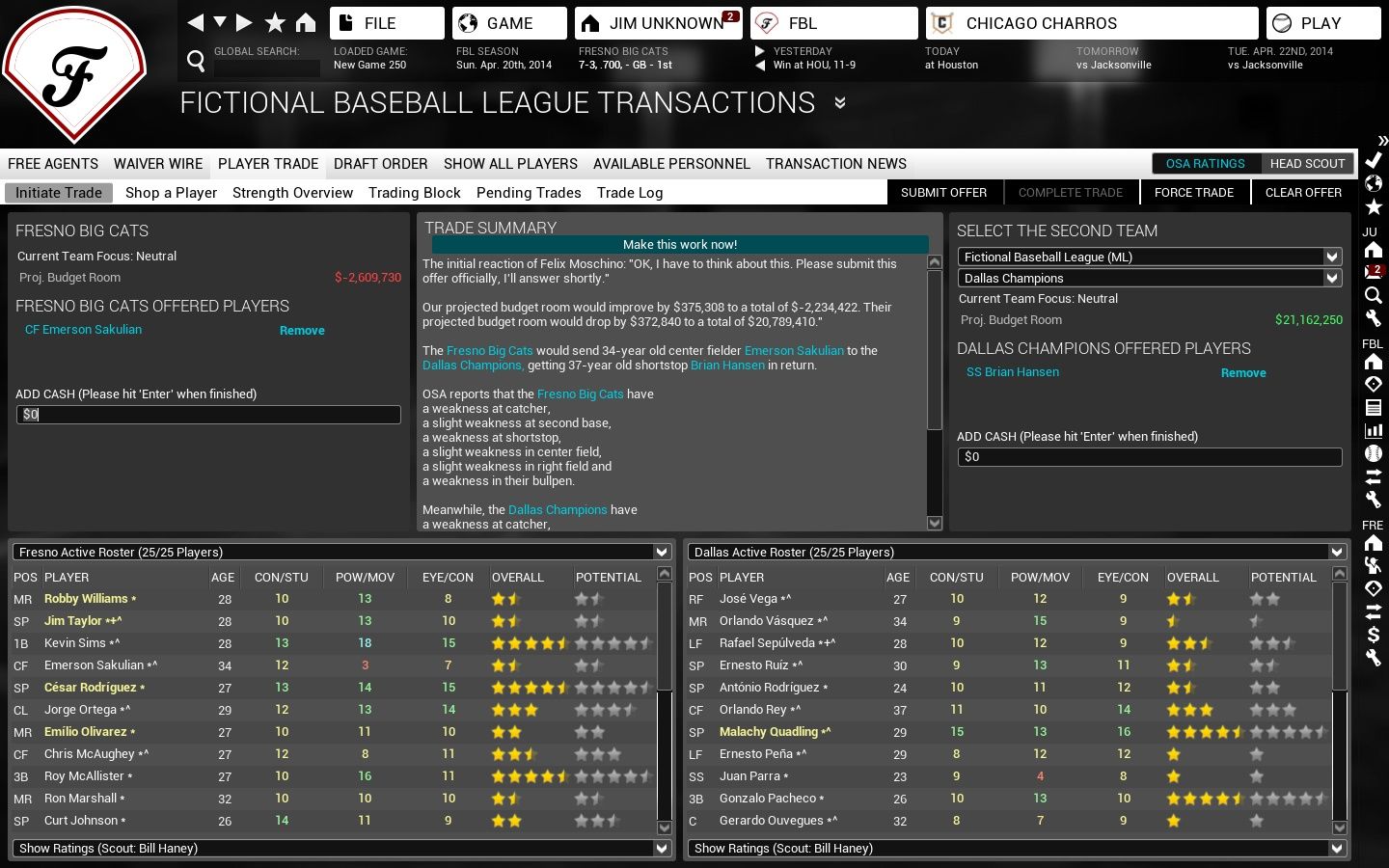Toggle the OSA Ratings view
The image size is (1389, 868).
point(1205,164)
